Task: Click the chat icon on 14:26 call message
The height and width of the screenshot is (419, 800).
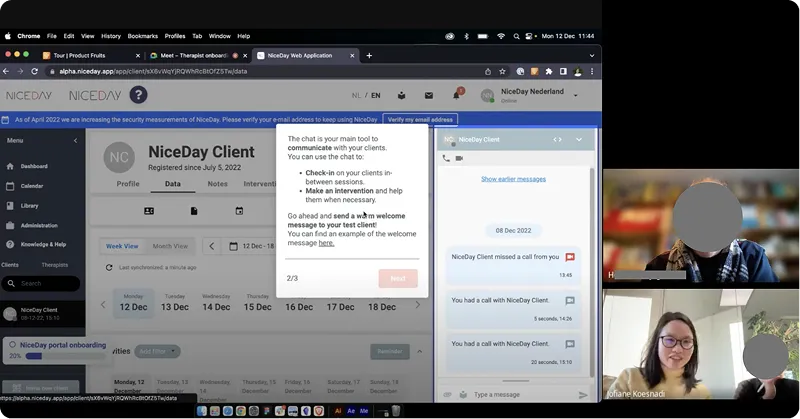Action: 570,301
